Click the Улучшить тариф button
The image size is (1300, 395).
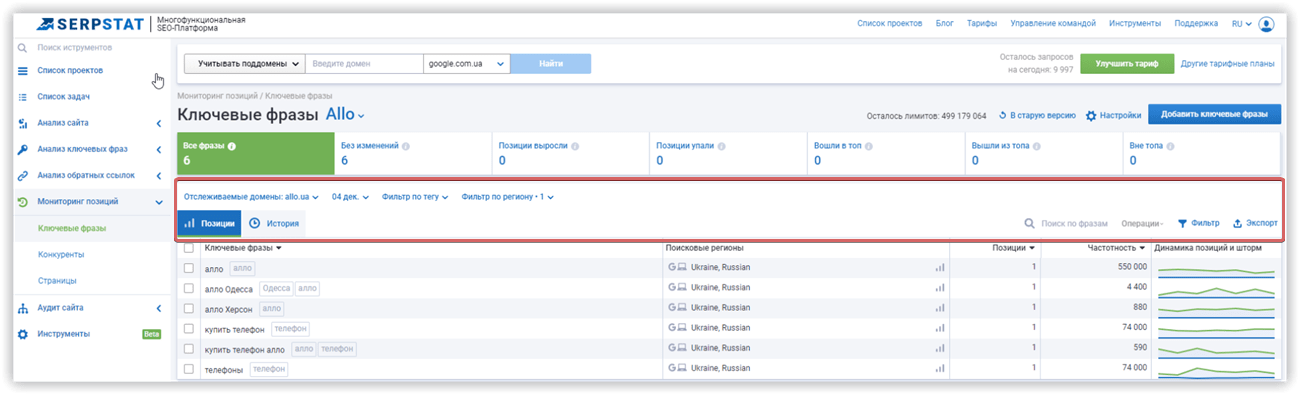[x=1126, y=64]
